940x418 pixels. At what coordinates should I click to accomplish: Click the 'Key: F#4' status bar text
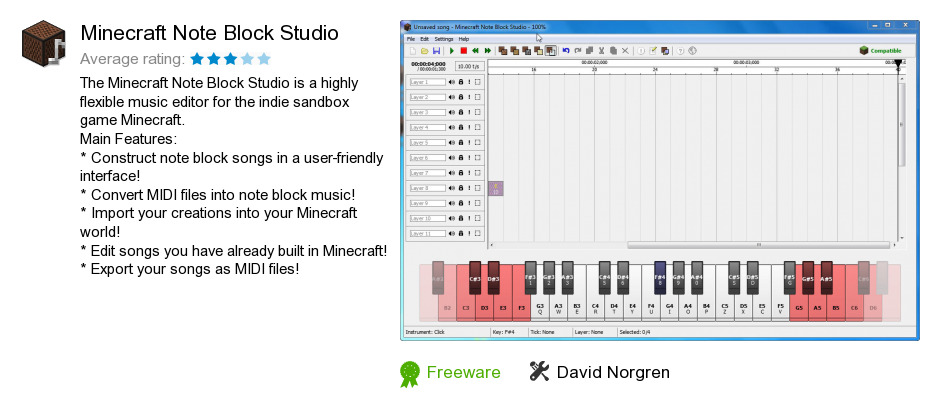coord(504,332)
